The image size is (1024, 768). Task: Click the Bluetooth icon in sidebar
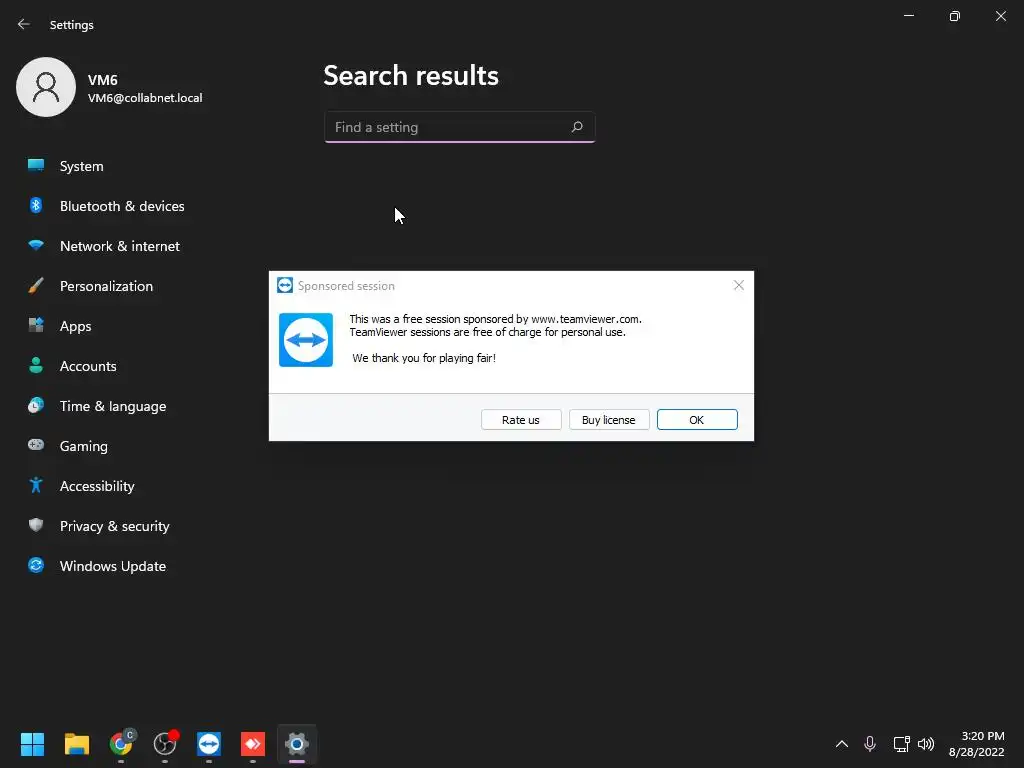36,205
